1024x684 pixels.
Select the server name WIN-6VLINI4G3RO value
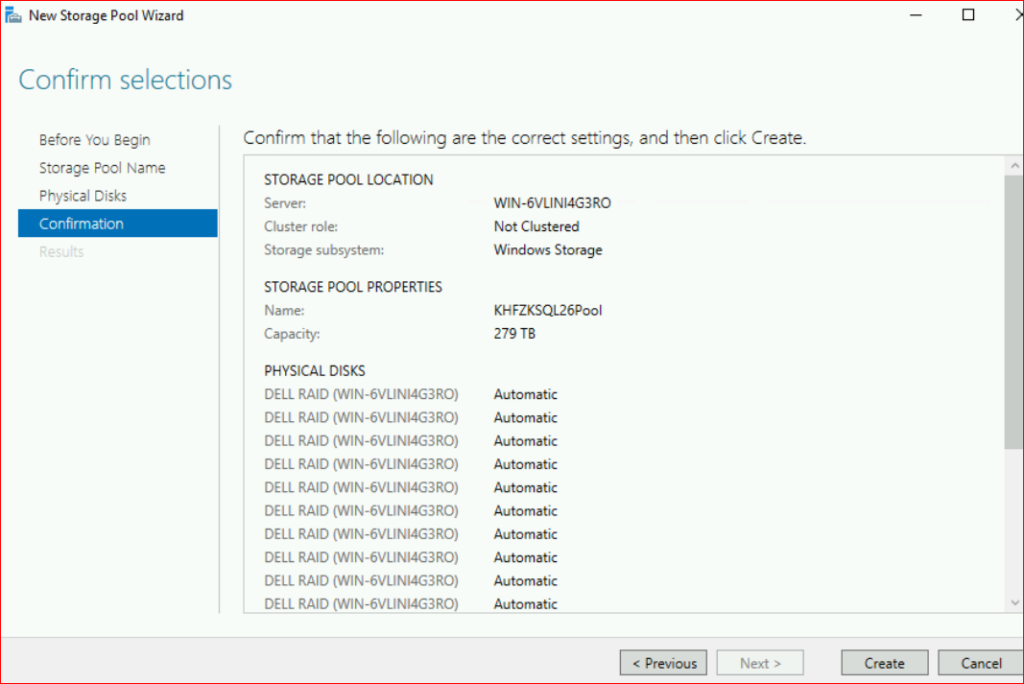pos(551,203)
